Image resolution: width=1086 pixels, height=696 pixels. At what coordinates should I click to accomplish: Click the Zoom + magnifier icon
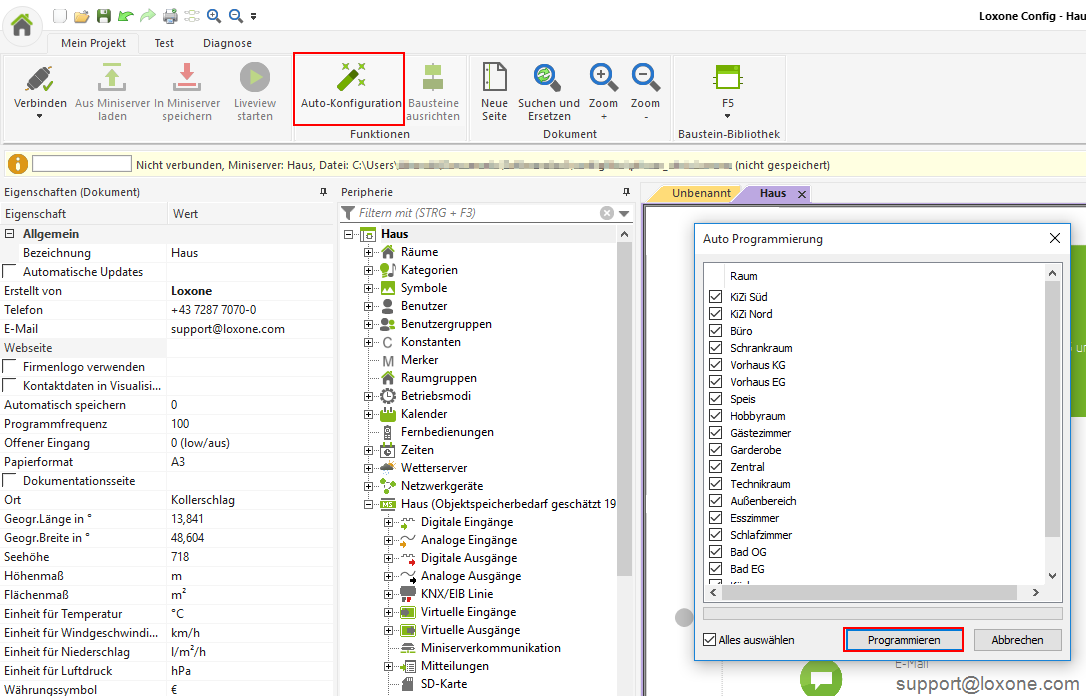pos(603,77)
